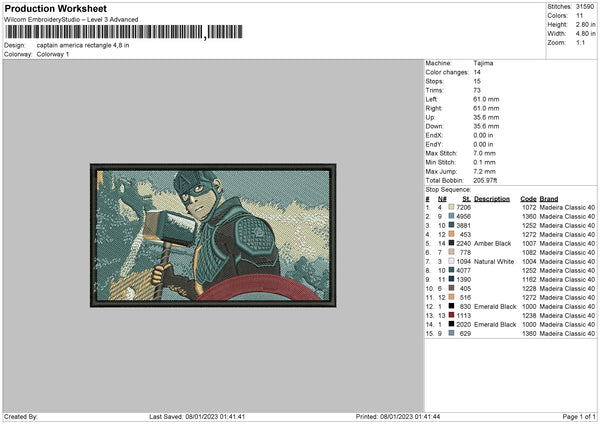Click the Up value '35.6 mm'
The width and height of the screenshot is (600, 424).
[486, 117]
